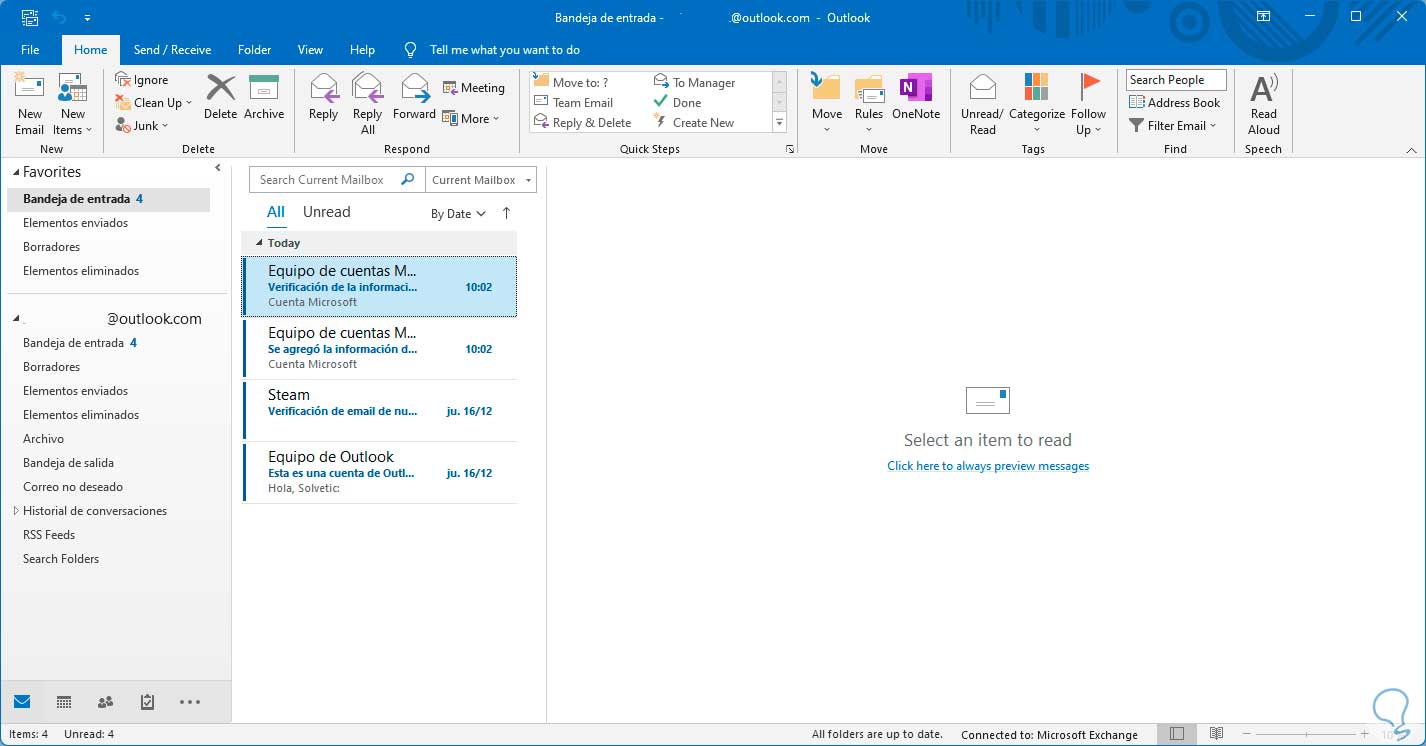1426x746 pixels.
Task: Toggle Unread/Read status
Action: [983, 104]
